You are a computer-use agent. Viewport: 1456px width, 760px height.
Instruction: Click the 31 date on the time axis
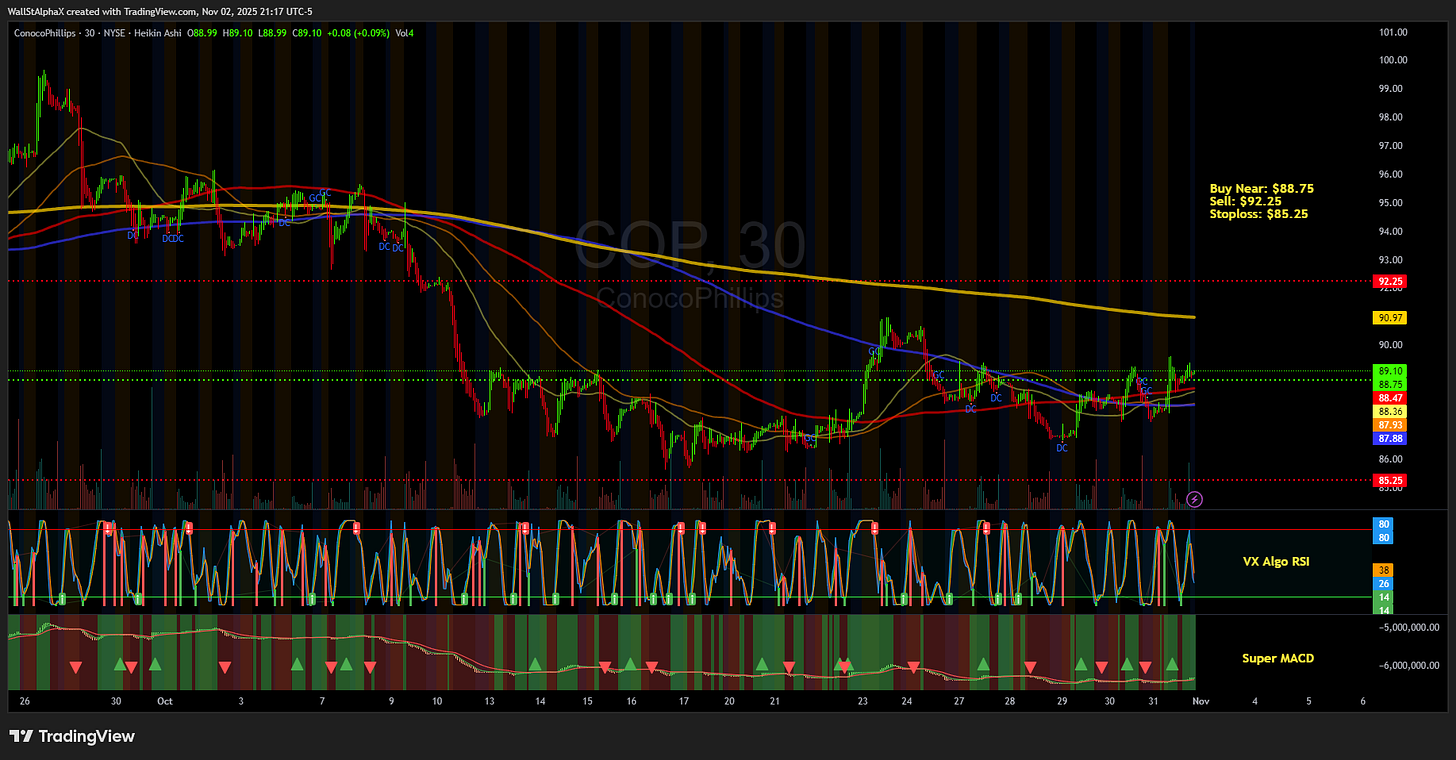click(x=1153, y=701)
